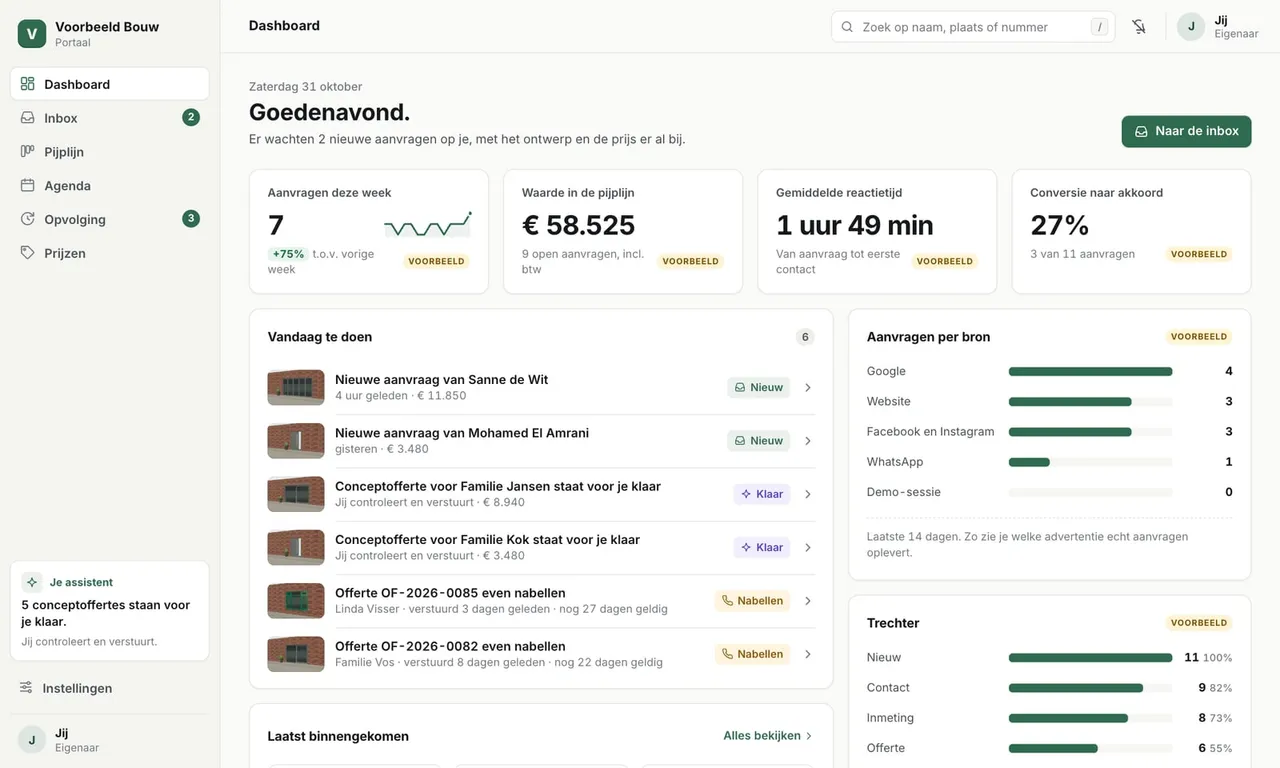Open Agenda from the sidebar
Viewport: 1280px width, 768px height.
coord(110,186)
